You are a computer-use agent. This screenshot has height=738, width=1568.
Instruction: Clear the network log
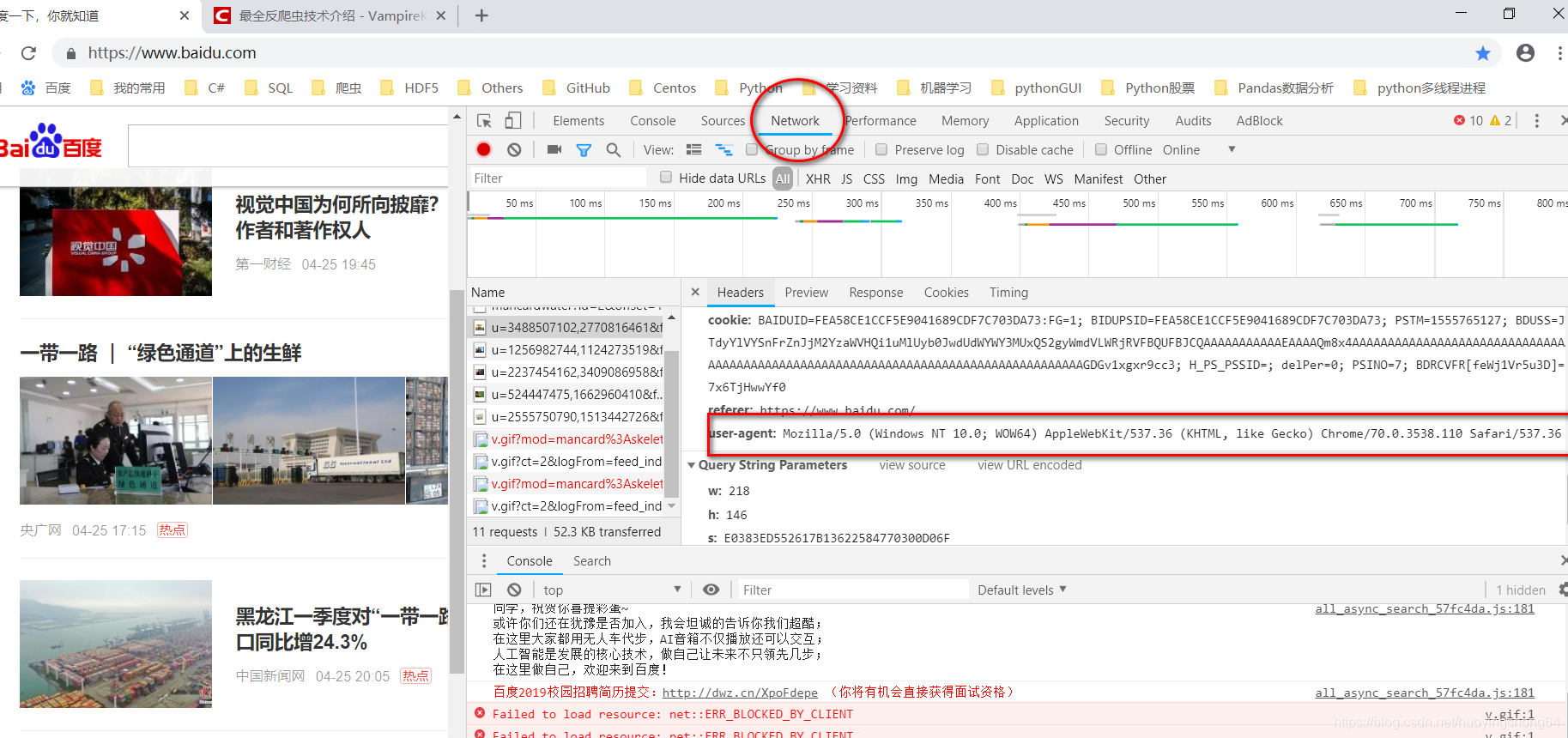[x=514, y=149]
